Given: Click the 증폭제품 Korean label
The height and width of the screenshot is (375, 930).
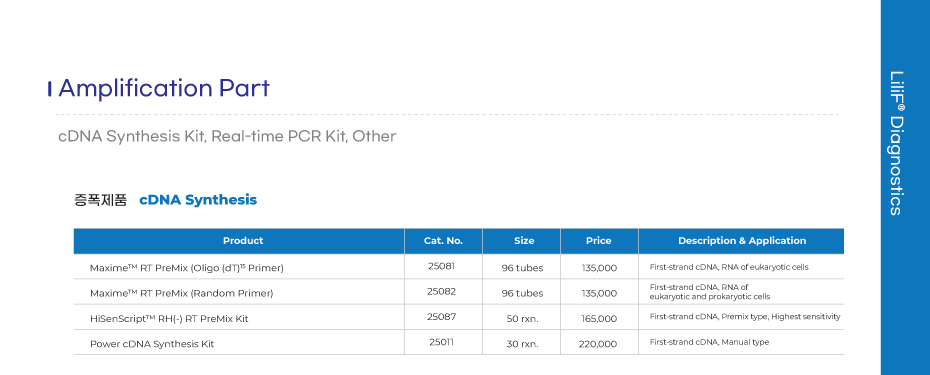Looking at the screenshot, I should coord(100,200).
